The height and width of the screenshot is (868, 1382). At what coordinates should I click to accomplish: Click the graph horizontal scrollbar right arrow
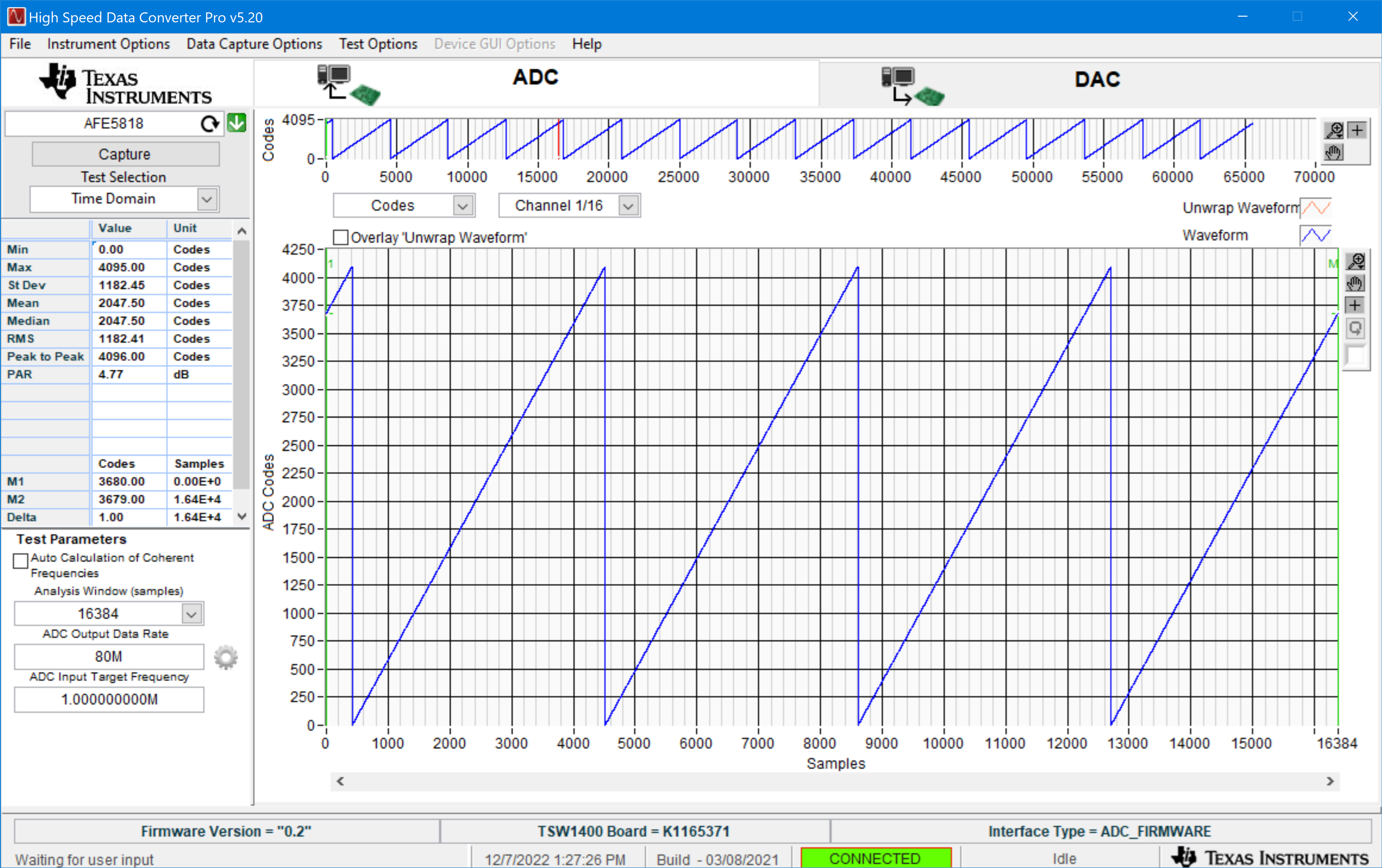1330,781
